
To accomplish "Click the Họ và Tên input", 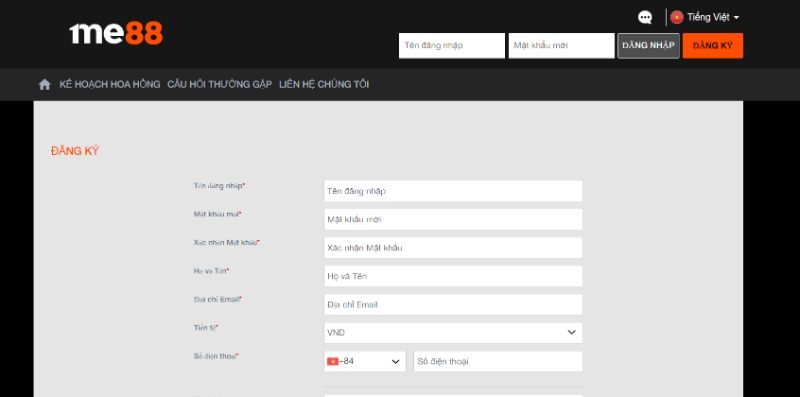I will [453, 276].
